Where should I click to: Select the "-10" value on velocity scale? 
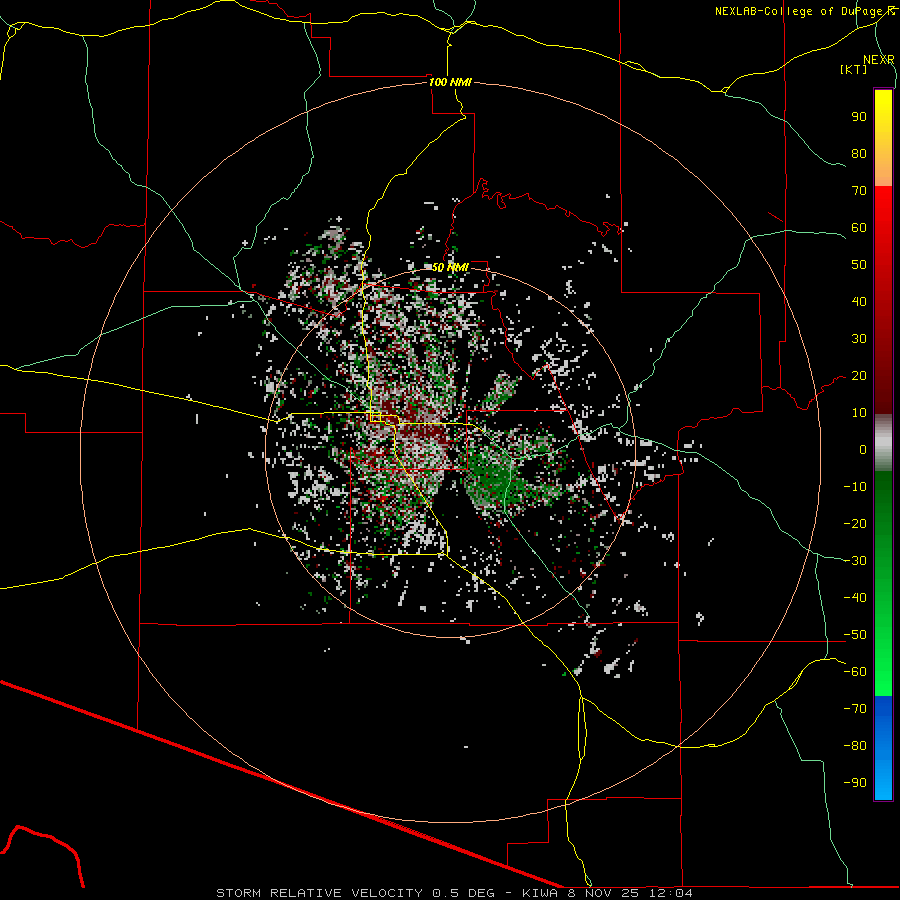[855, 487]
